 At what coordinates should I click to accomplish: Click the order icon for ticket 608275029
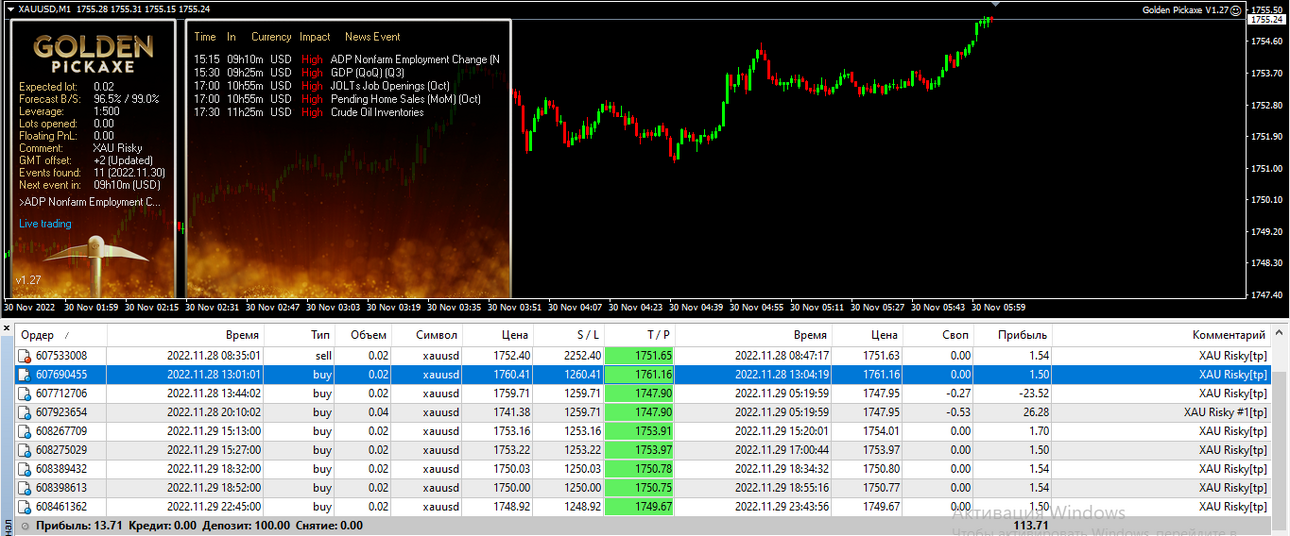click(26, 450)
